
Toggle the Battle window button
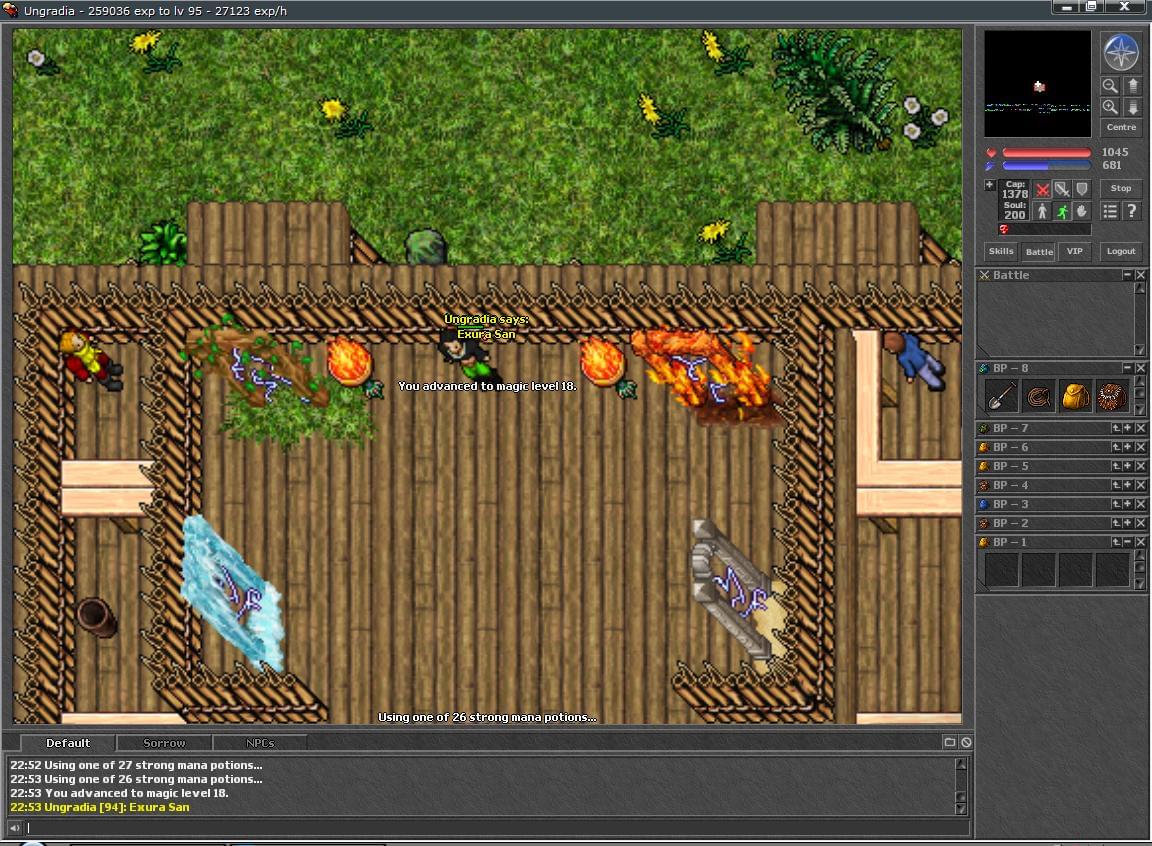pyautogui.click(x=1039, y=251)
